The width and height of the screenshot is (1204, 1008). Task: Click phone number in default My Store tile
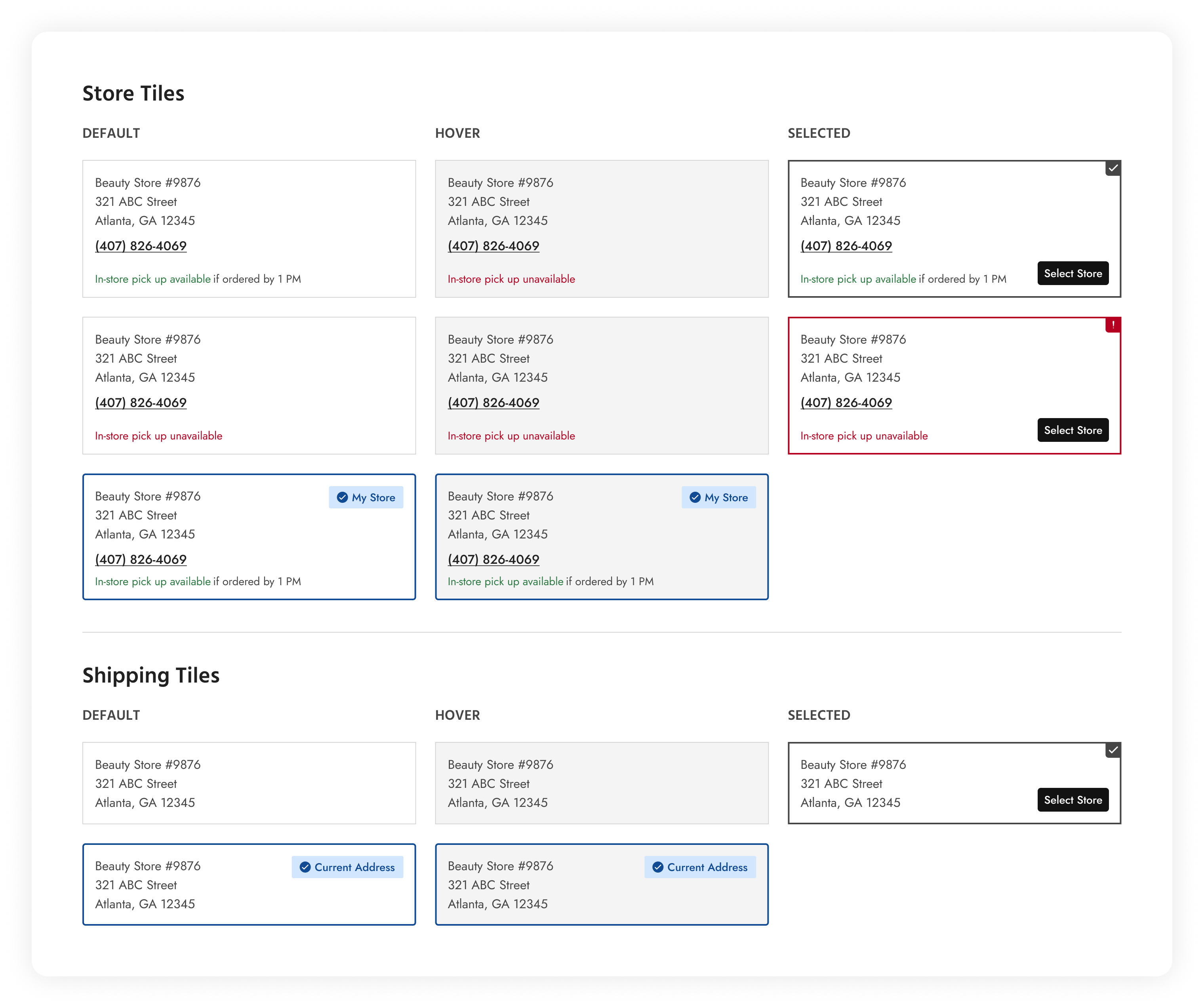pos(141,559)
